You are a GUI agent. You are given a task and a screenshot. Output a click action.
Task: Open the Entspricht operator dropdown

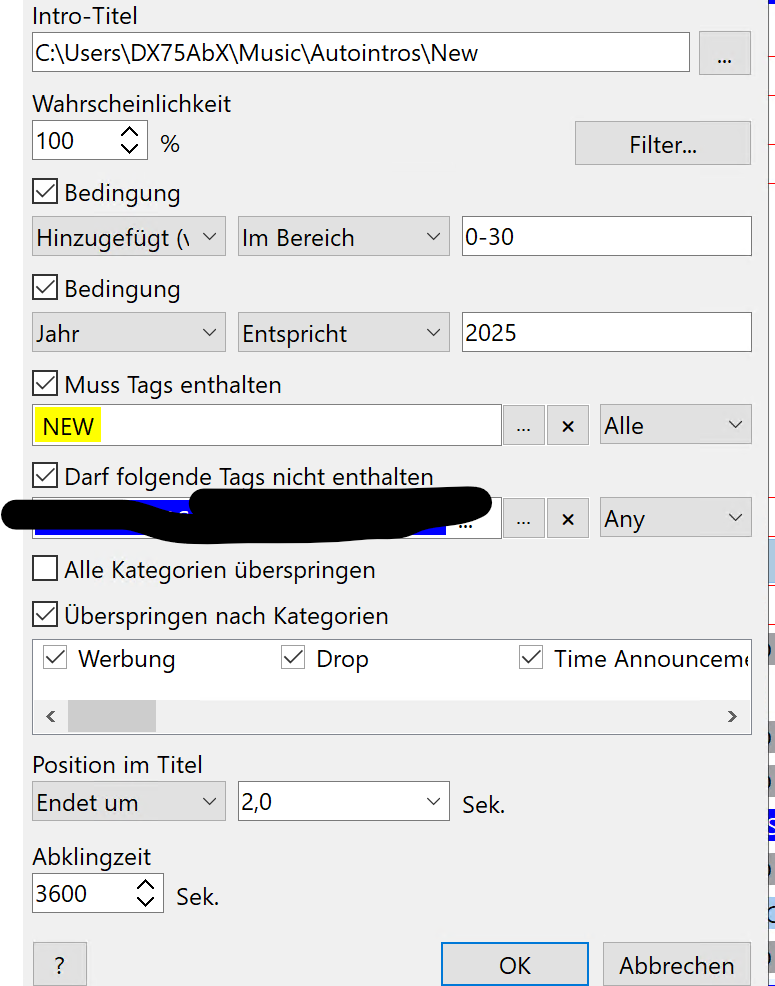[x=343, y=332]
